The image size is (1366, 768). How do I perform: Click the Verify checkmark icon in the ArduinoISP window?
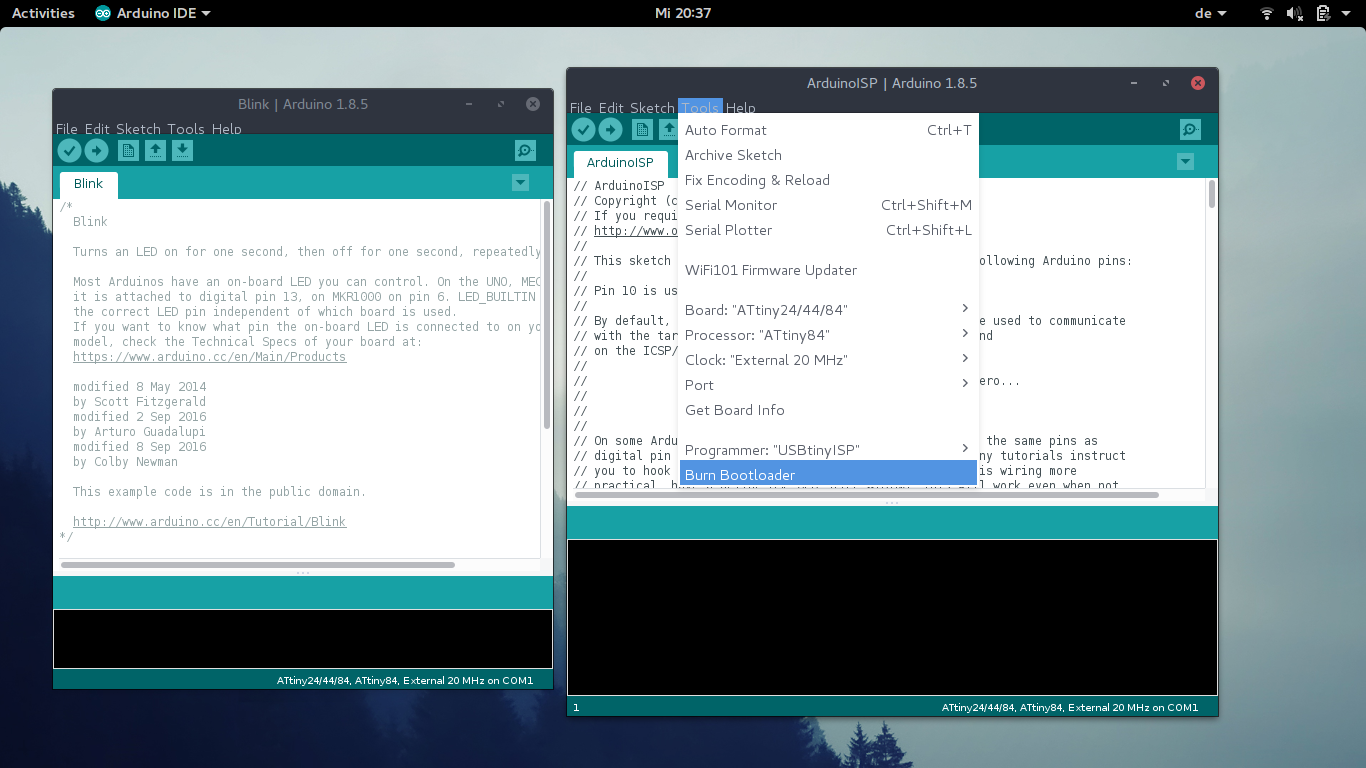click(583, 129)
